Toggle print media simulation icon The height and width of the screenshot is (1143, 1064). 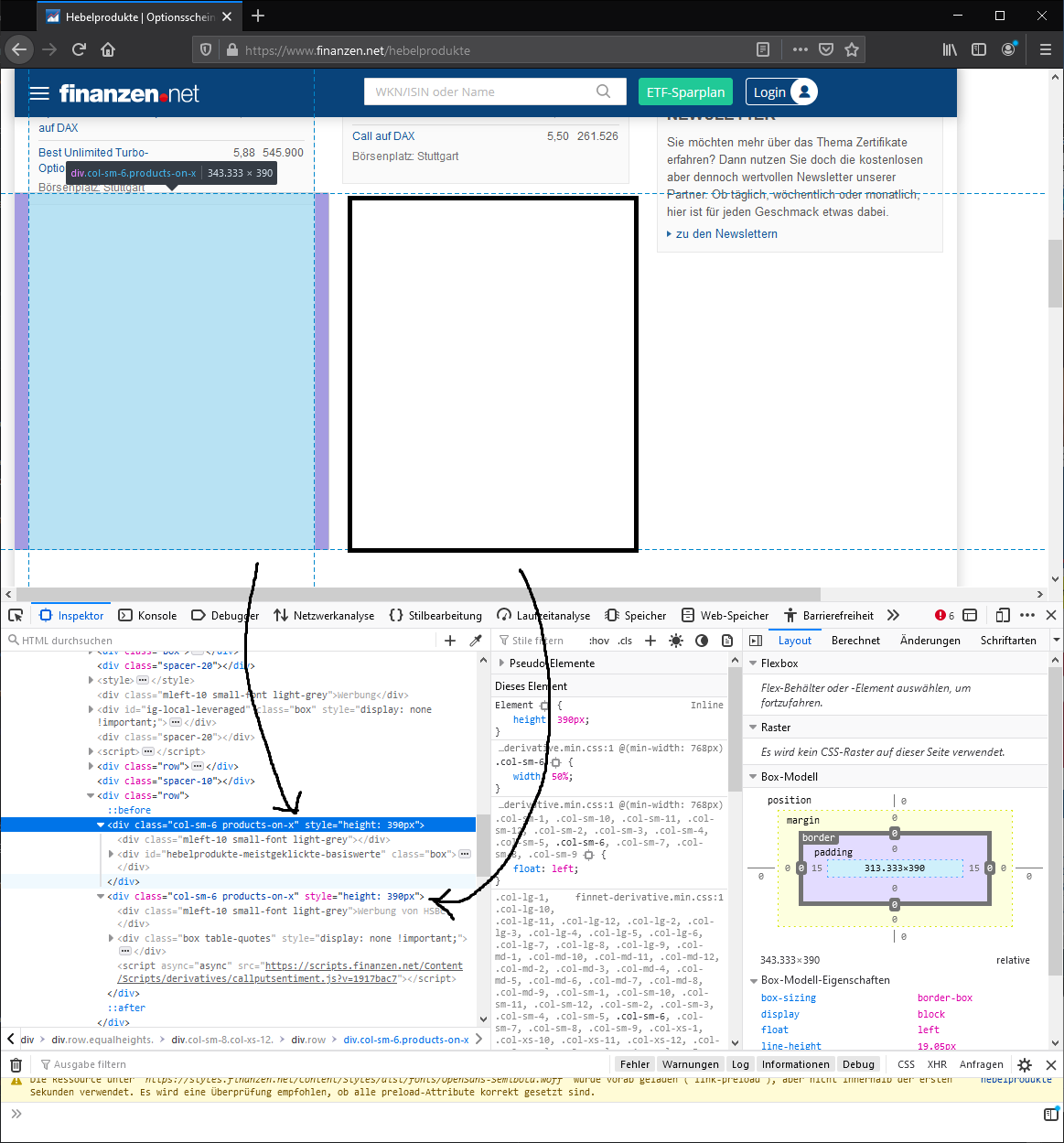727,641
